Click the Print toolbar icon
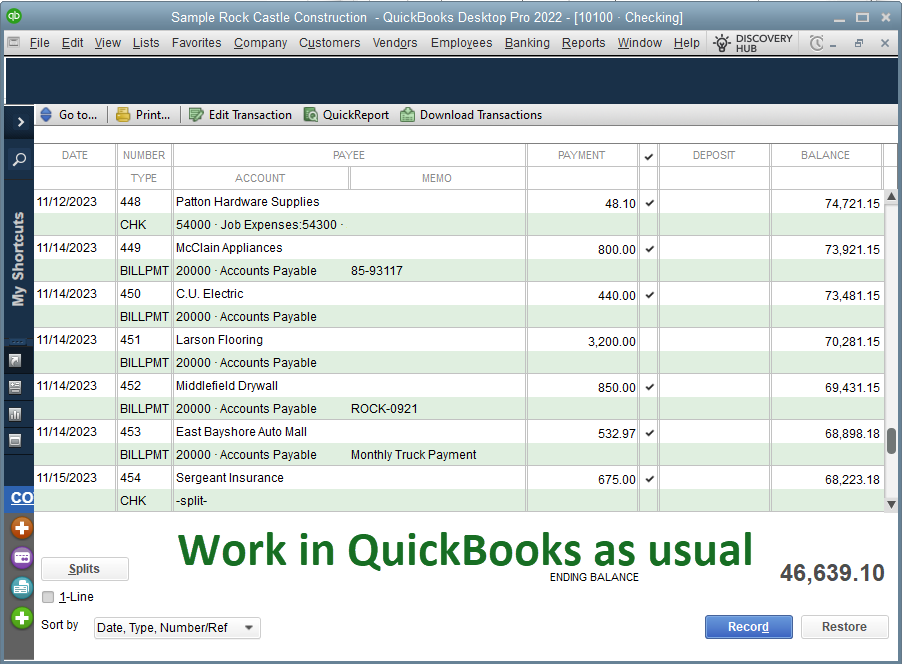Viewport: 902px width, 664px height. pyautogui.click(x=123, y=115)
